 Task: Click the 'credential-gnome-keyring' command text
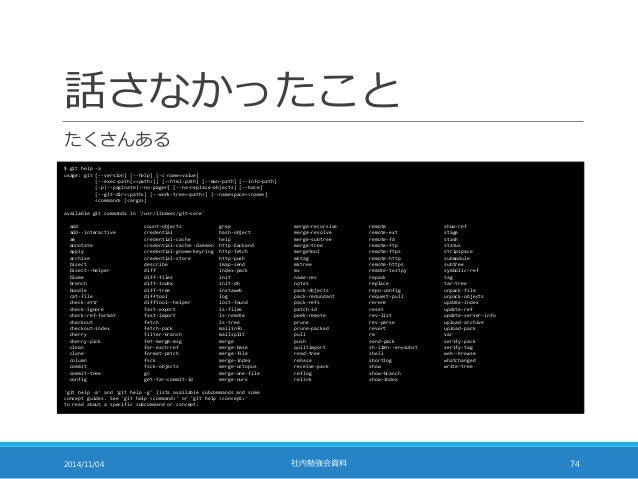[x=179, y=252]
